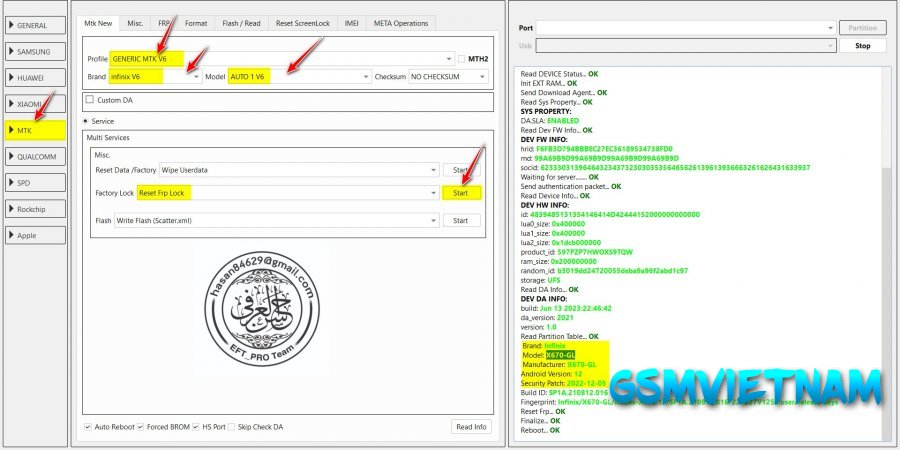Switch to the Misc. tab
The width and height of the screenshot is (900, 450).
pyautogui.click(x=135, y=24)
